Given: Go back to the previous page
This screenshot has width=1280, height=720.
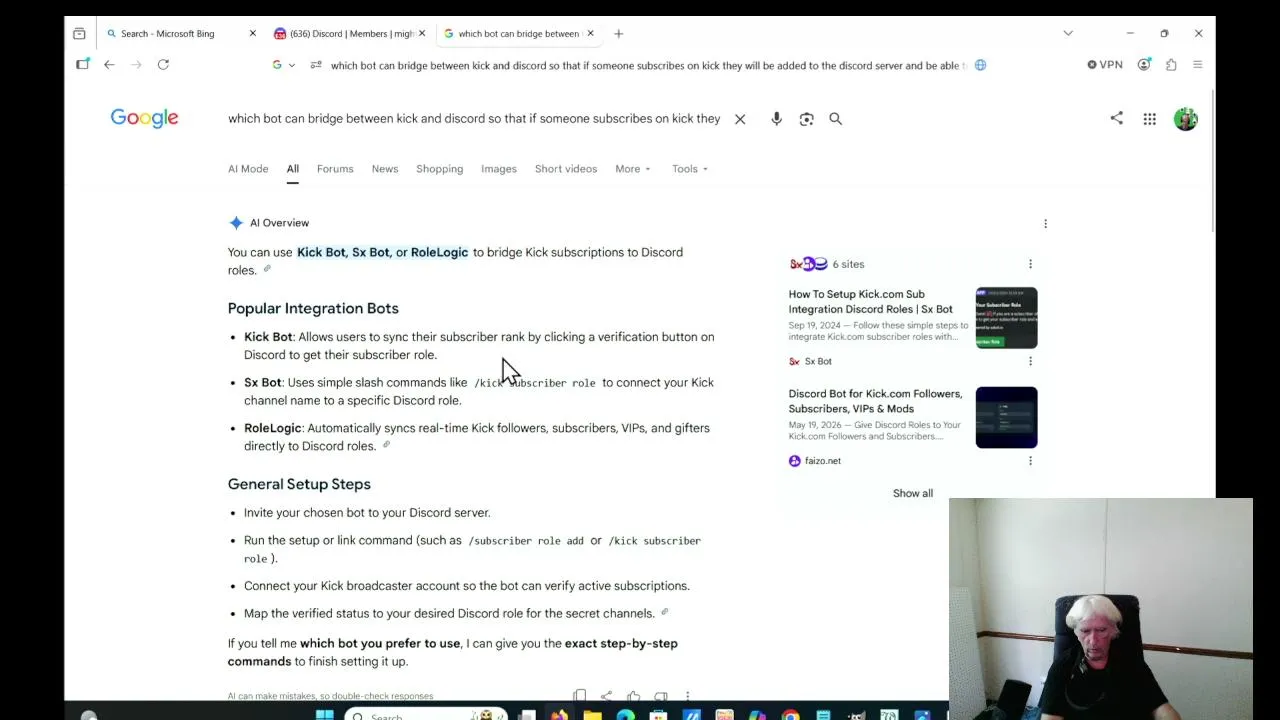Looking at the screenshot, I should pyautogui.click(x=109, y=64).
